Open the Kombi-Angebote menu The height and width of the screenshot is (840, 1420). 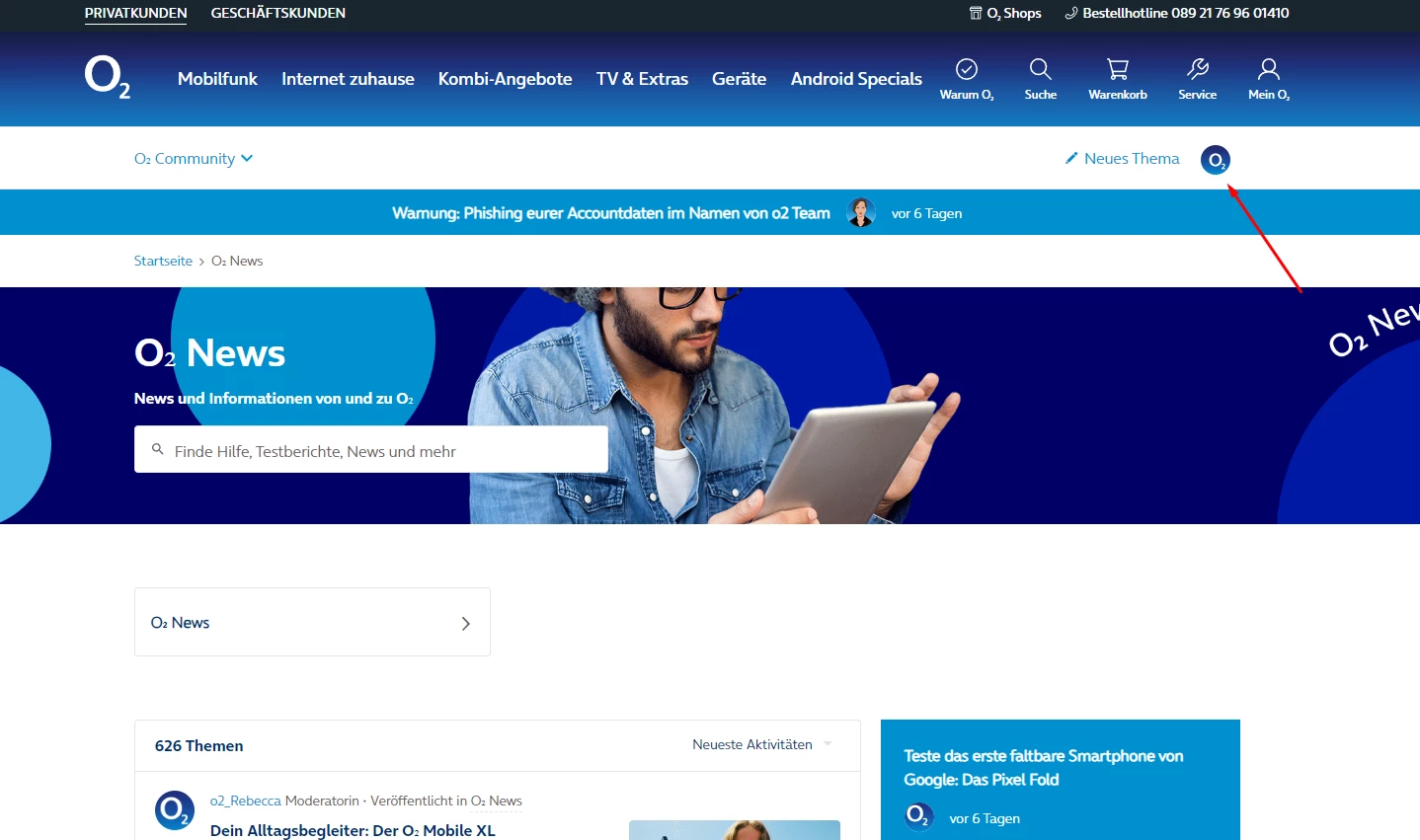coord(506,79)
